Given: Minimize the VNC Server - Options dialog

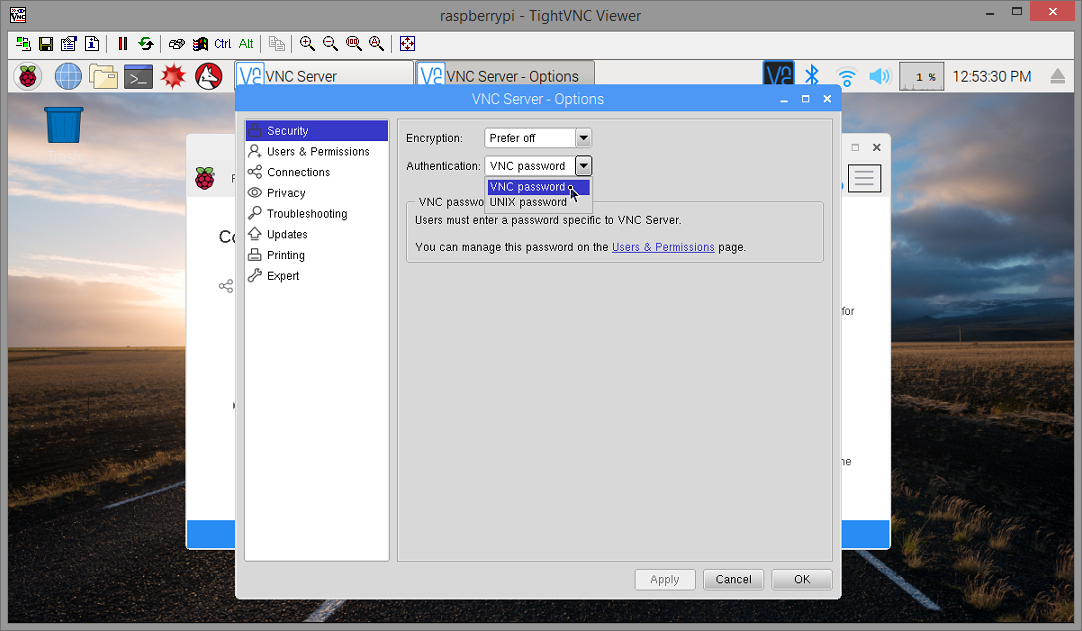Looking at the screenshot, I should point(784,99).
